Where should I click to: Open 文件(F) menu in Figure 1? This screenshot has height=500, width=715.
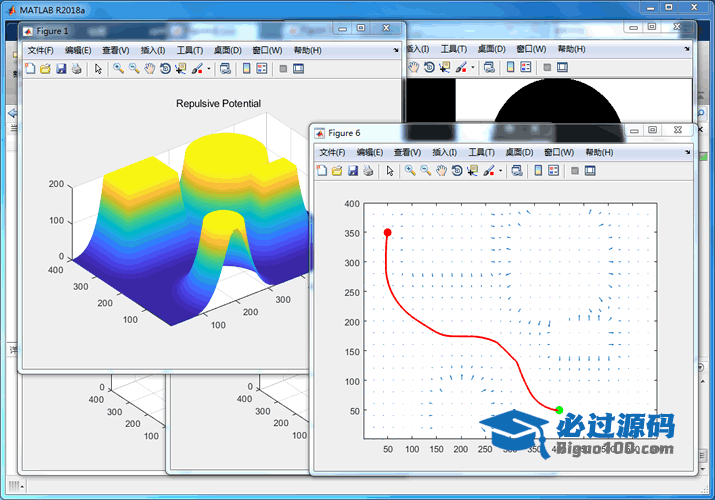(x=41, y=50)
